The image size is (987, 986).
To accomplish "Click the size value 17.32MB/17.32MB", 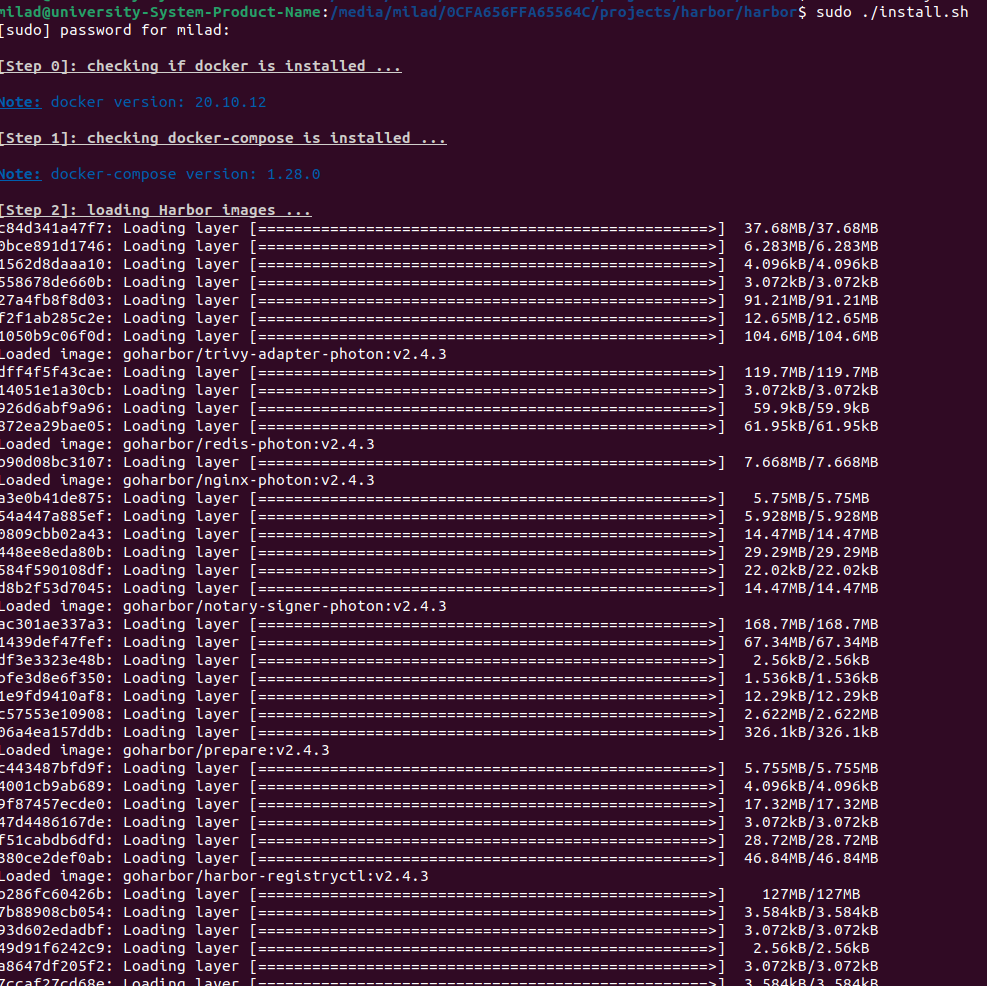I will coord(811,804).
